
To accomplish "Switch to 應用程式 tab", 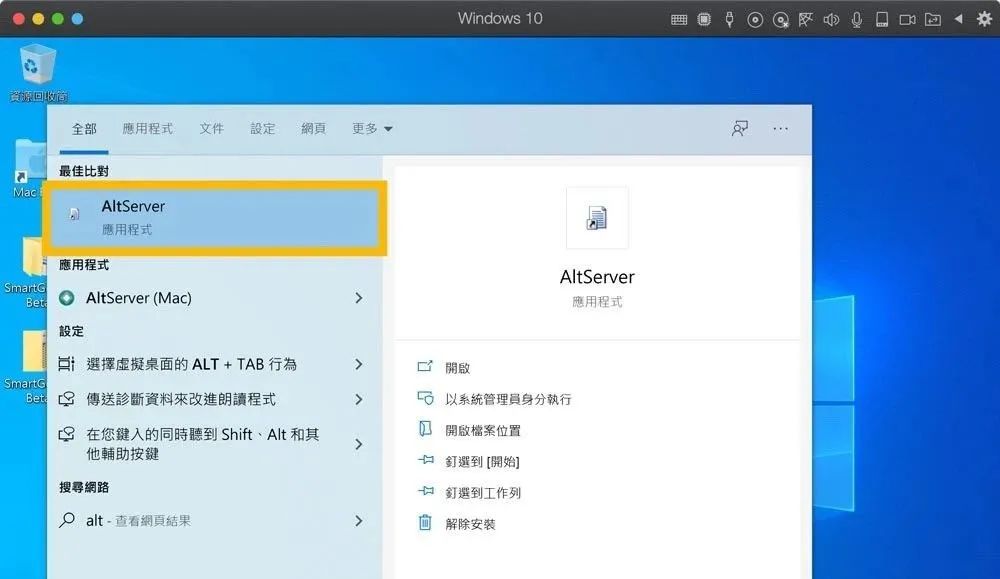I will click(147, 129).
